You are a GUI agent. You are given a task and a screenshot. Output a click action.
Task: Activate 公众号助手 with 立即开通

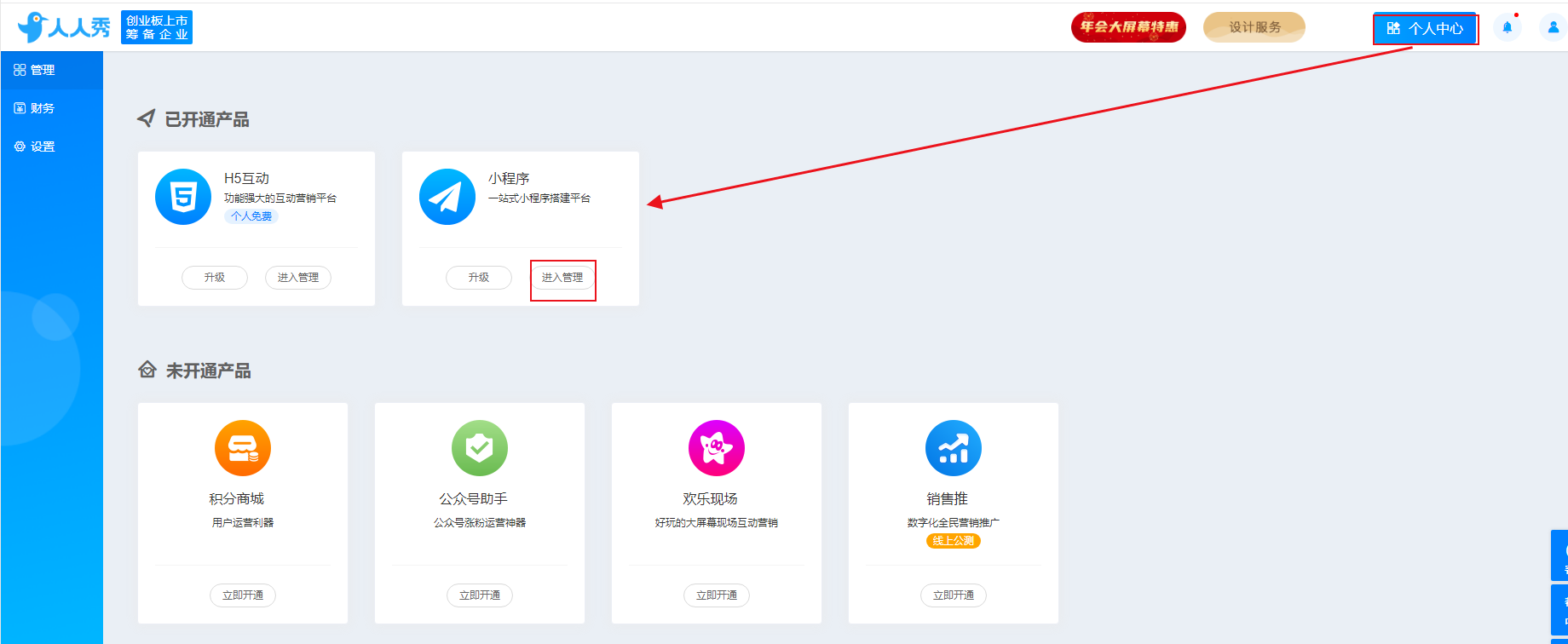[480, 595]
